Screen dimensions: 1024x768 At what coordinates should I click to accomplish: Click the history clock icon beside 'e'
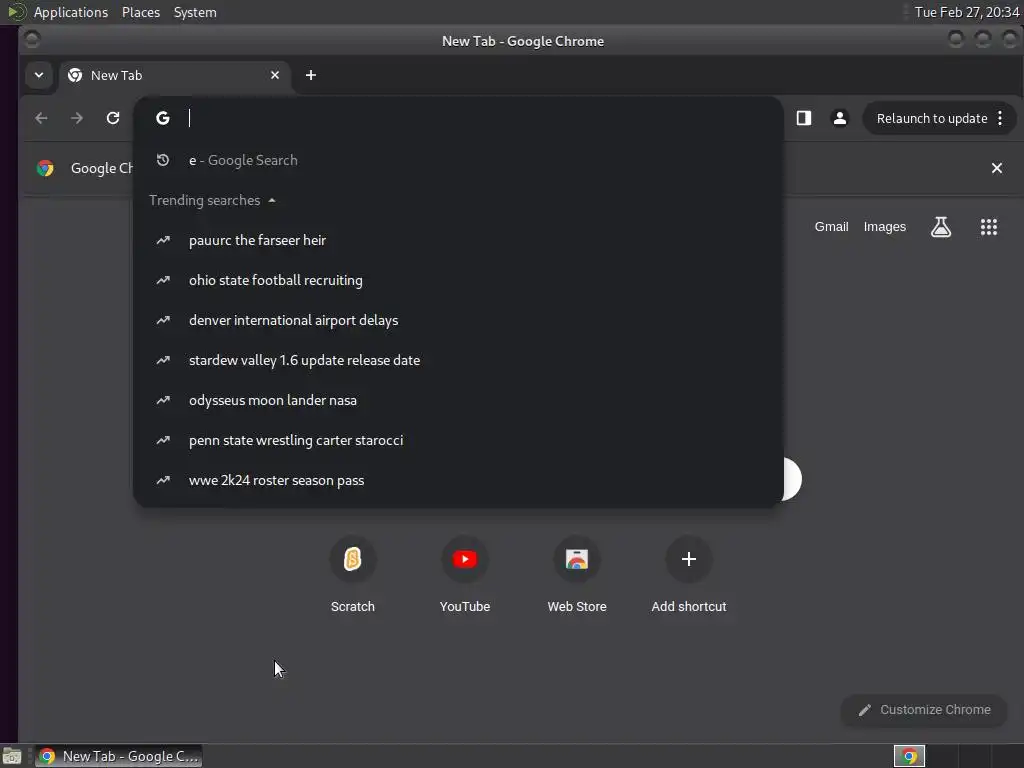coord(163,160)
